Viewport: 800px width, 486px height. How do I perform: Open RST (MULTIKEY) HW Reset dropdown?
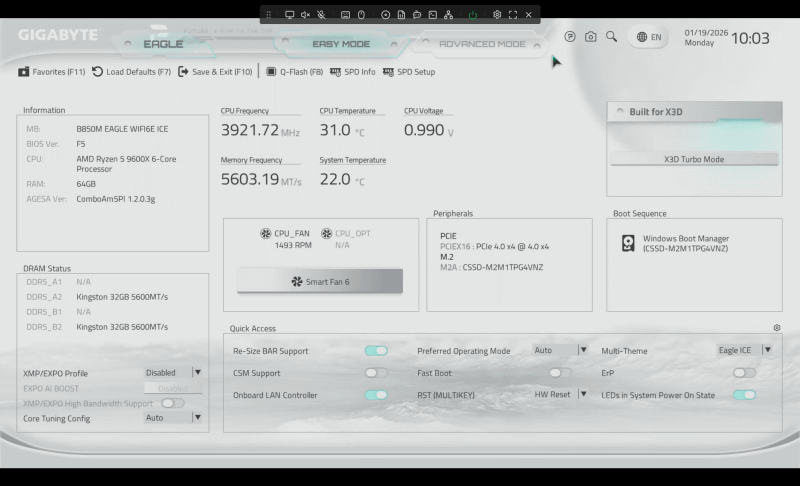pos(560,394)
